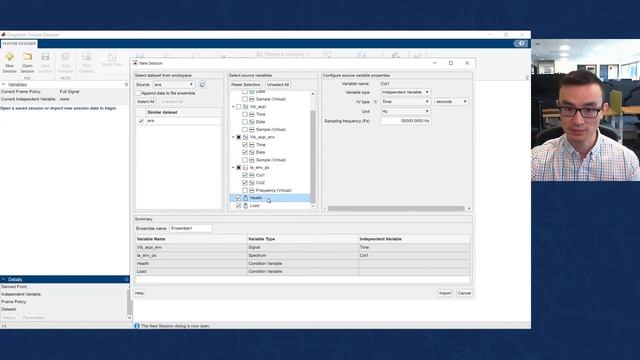The width and height of the screenshot is (640, 360).
Task: Click the MATLAB logo in main title bar
Action: pyautogui.click(x=3, y=35)
